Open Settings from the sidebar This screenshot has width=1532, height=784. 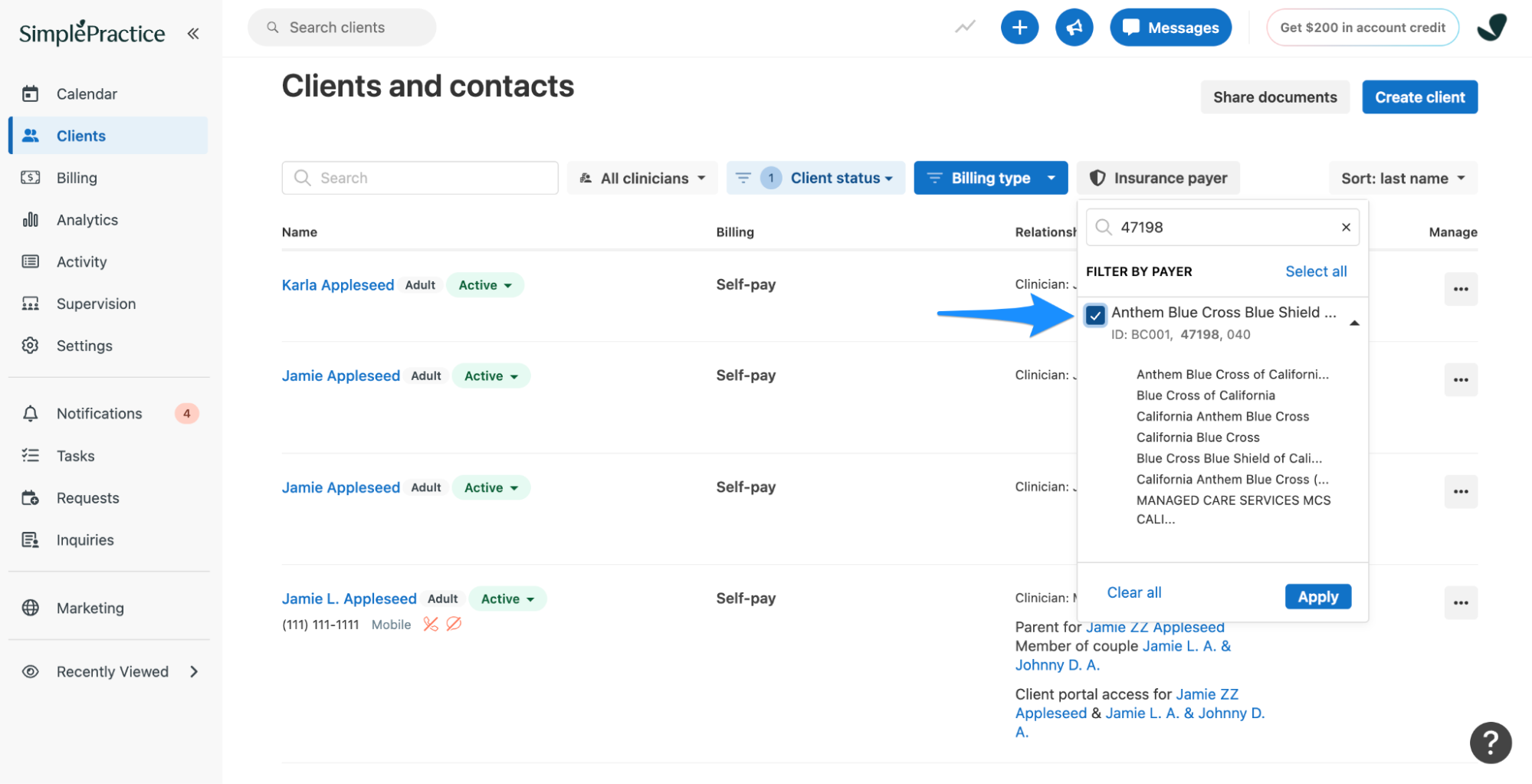click(109, 346)
